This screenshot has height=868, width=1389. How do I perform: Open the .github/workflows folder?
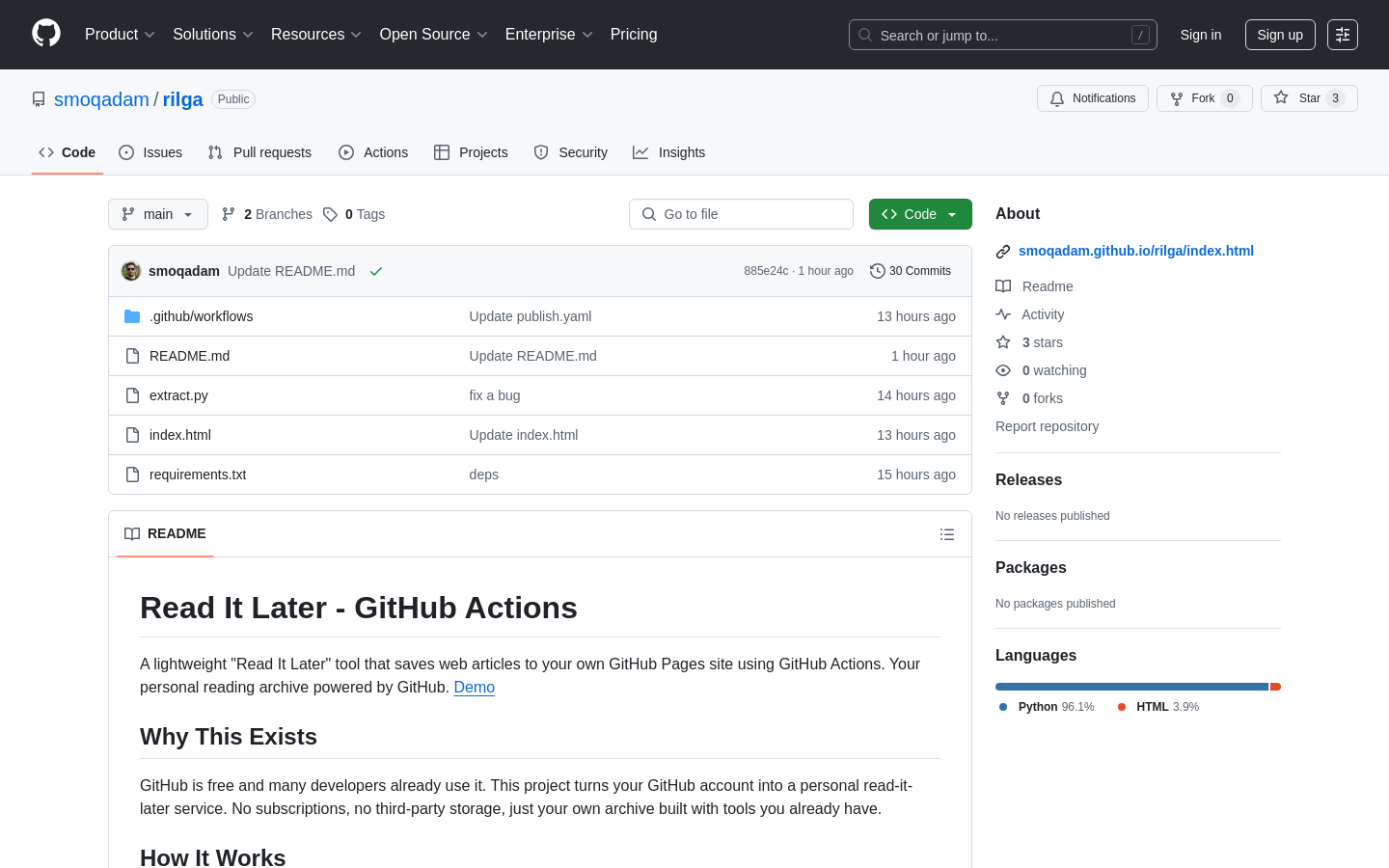point(201,316)
